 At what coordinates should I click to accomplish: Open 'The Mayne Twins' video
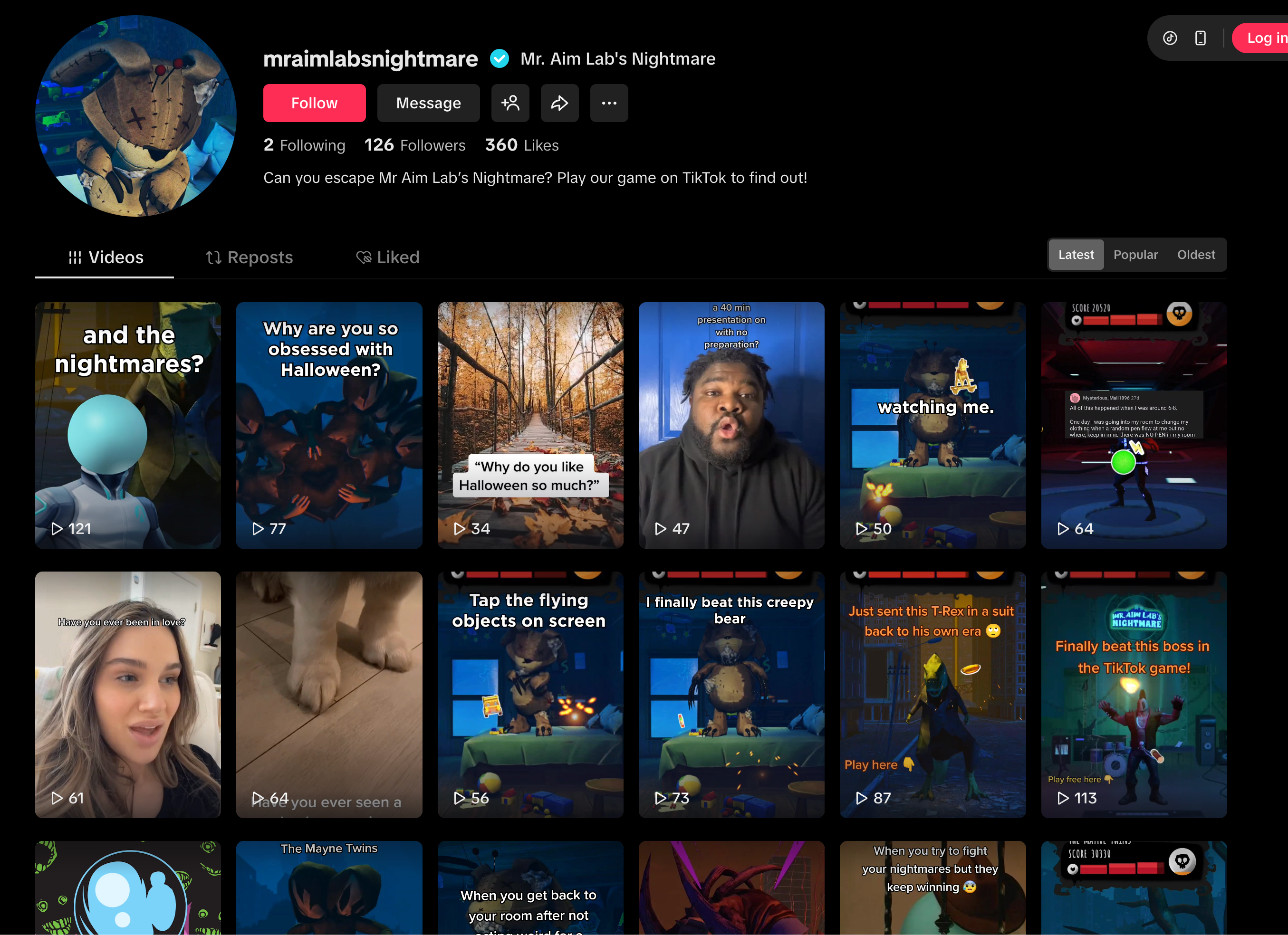tap(329, 888)
